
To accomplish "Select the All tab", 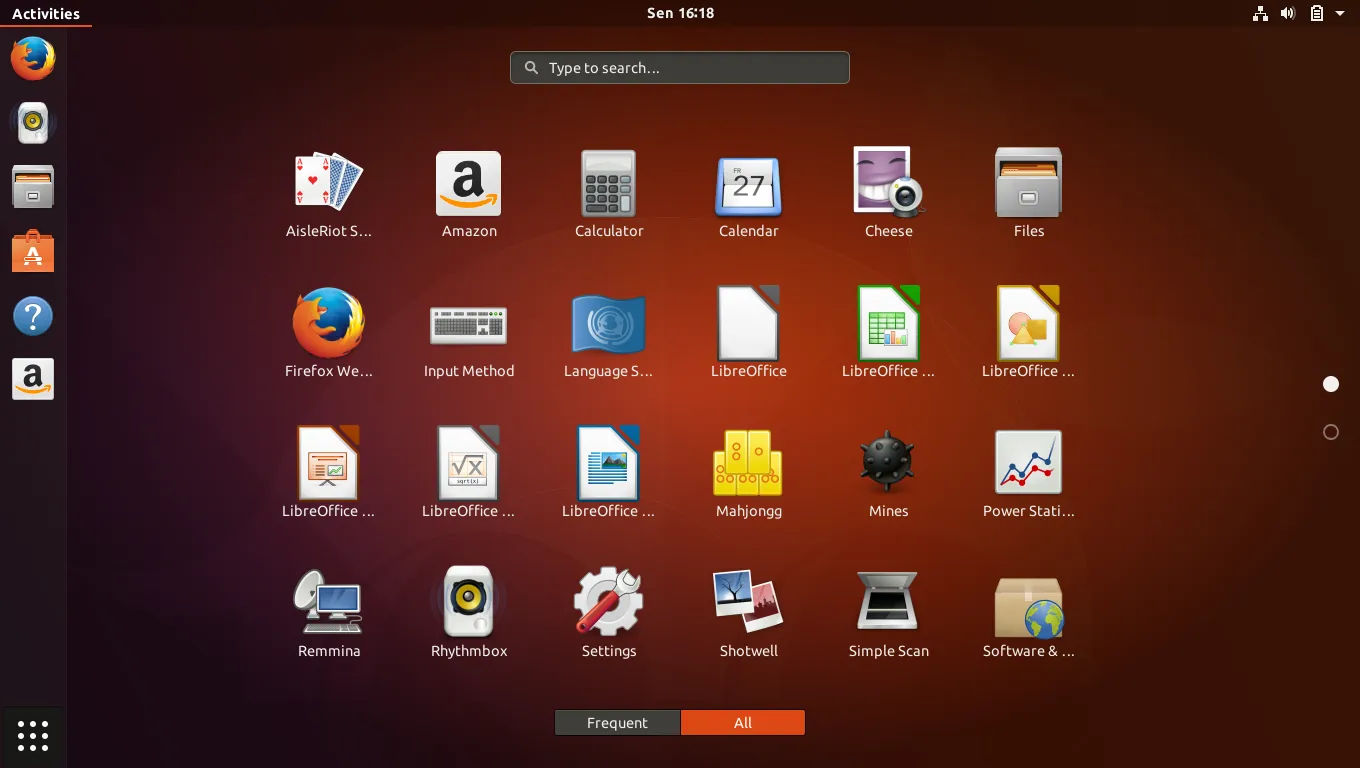I will tap(743, 723).
